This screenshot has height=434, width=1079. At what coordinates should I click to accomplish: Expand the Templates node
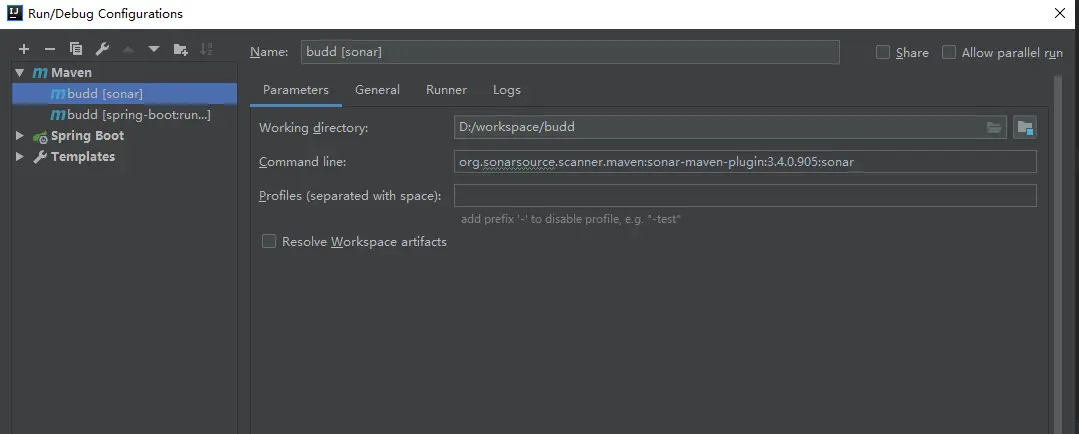point(20,157)
